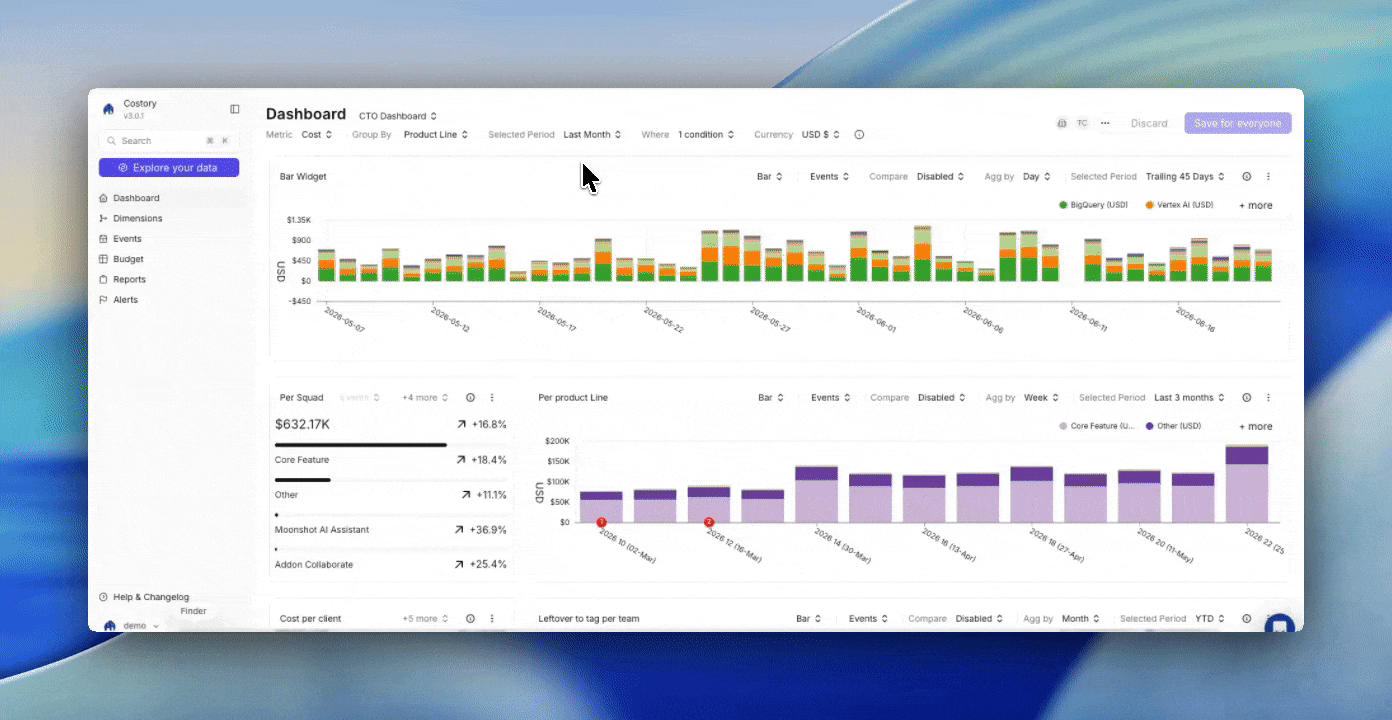1392x720 pixels.
Task: Click the Cost per client info icon
Action: 470,619
